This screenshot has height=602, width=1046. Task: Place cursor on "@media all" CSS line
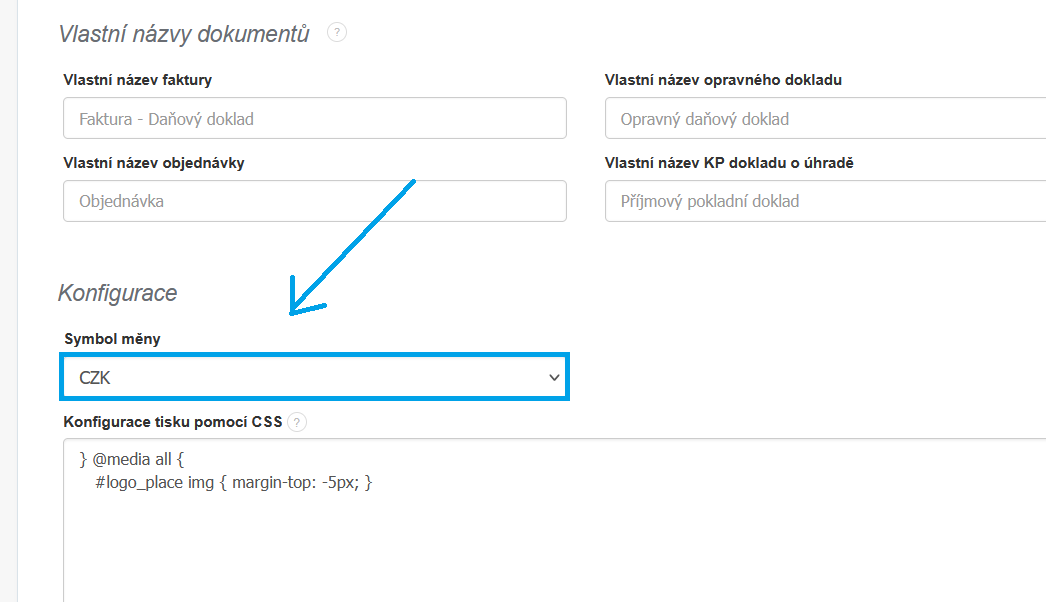(139, 460)
